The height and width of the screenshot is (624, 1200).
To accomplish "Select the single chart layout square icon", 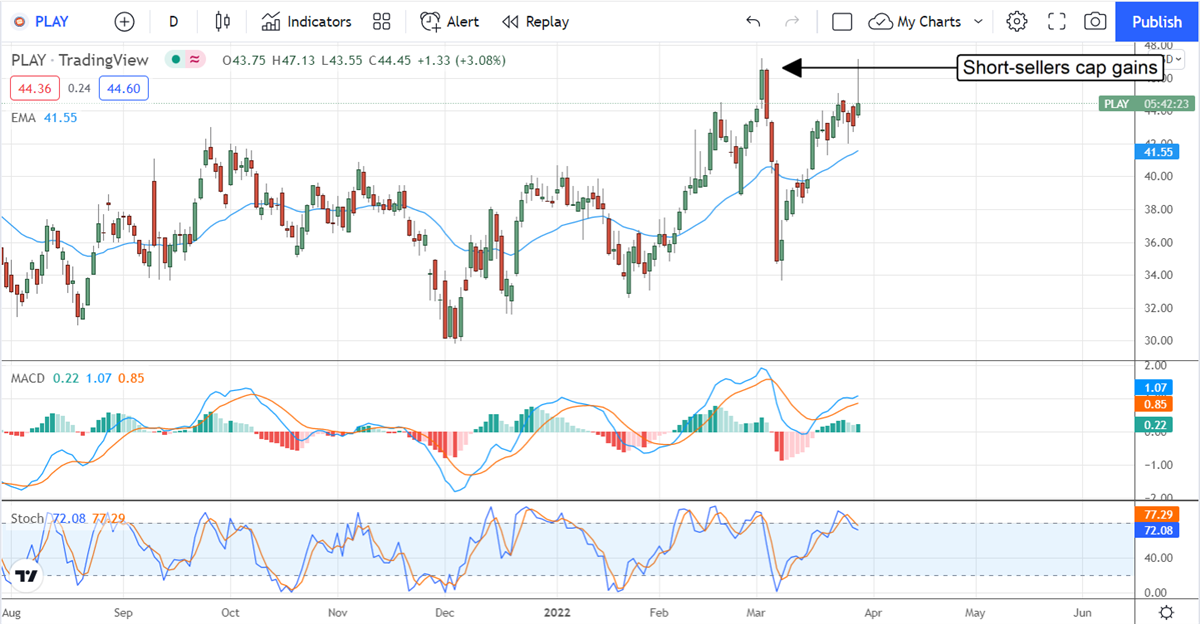I will point(842,21).
